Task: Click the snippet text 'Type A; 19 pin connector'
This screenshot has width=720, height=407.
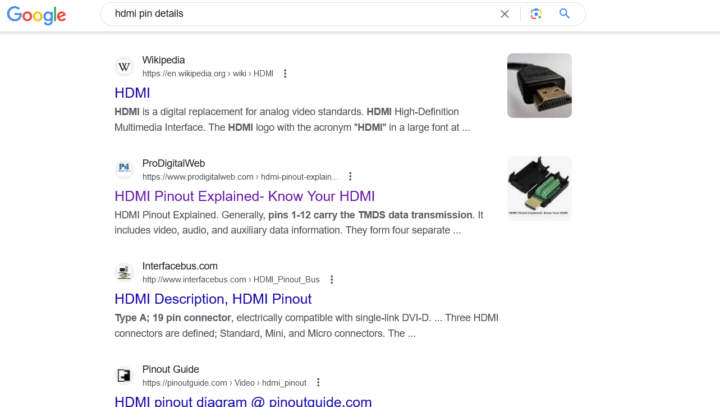Action: (x=173, y=318)
